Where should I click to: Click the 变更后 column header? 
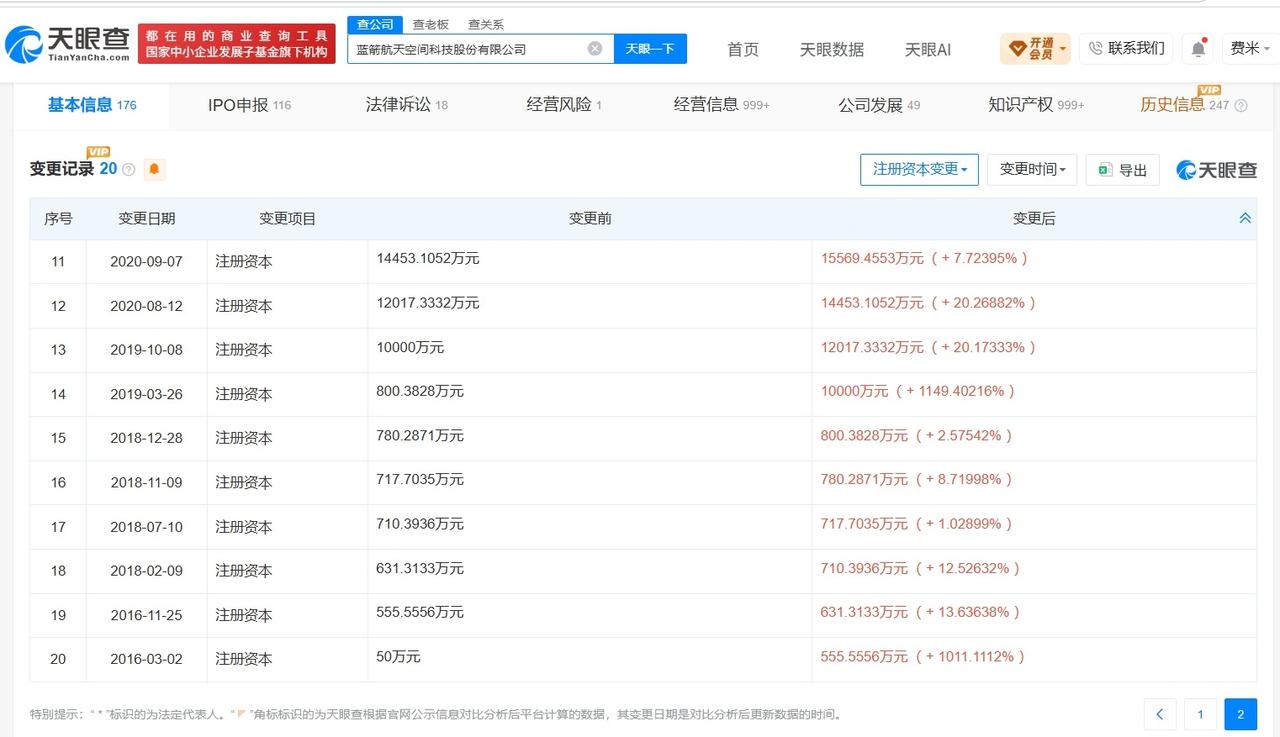click(x=1034, y=218)
